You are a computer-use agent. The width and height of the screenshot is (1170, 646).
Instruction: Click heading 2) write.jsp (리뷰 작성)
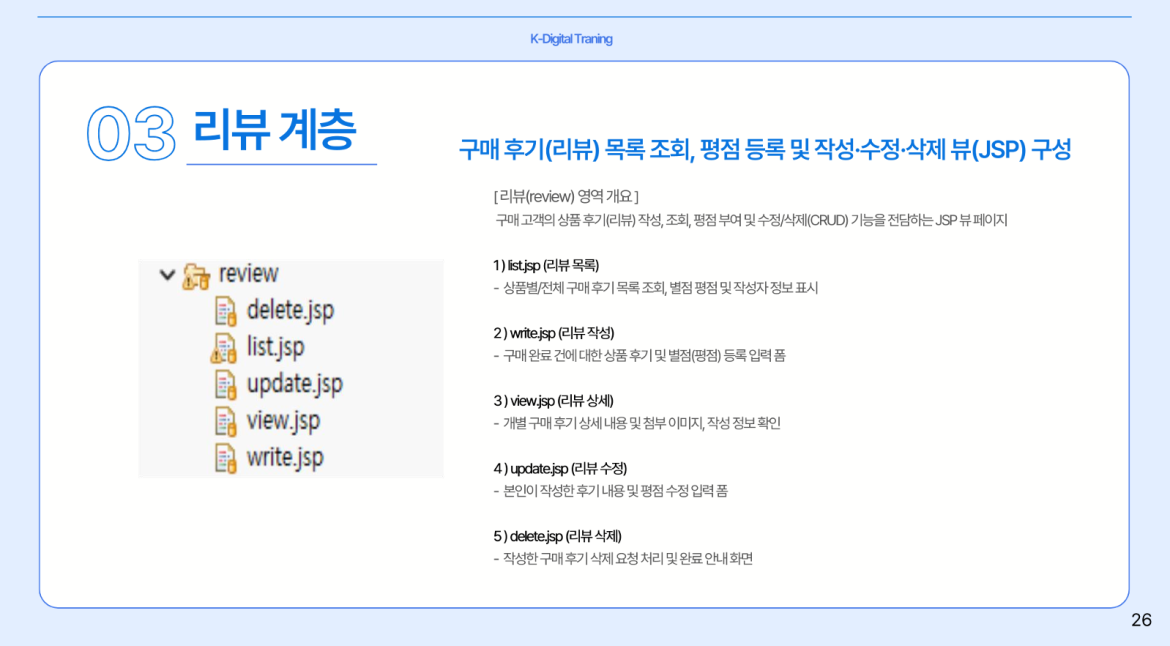(x=554, y=333)
